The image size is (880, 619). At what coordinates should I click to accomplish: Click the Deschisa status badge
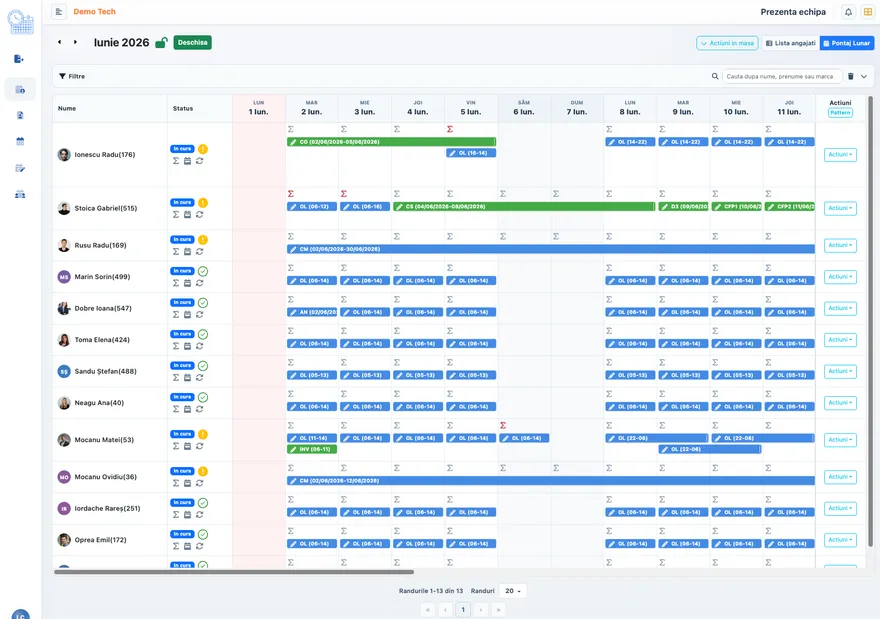(192, 43)
